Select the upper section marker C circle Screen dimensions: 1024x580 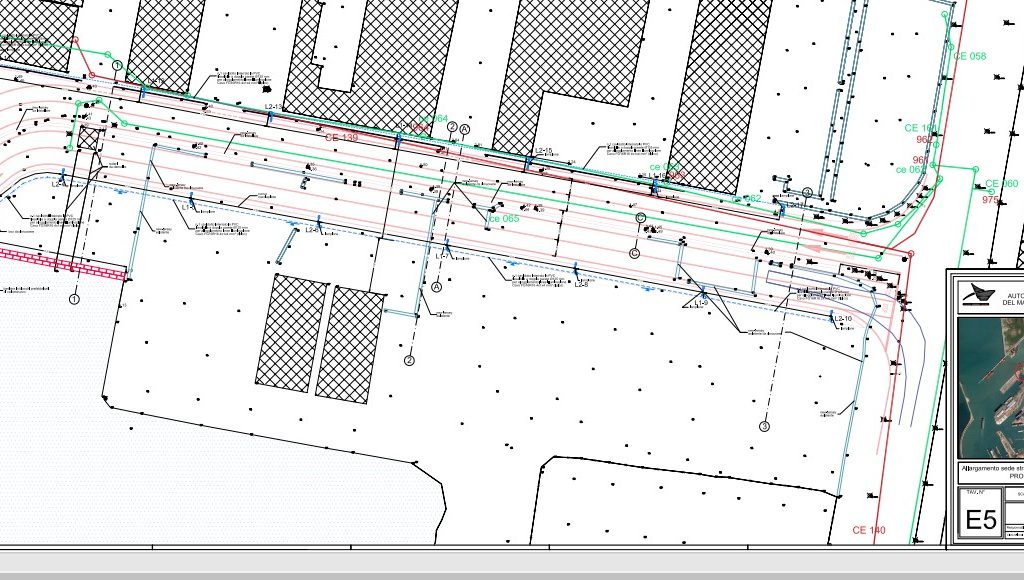coord(641,217)
